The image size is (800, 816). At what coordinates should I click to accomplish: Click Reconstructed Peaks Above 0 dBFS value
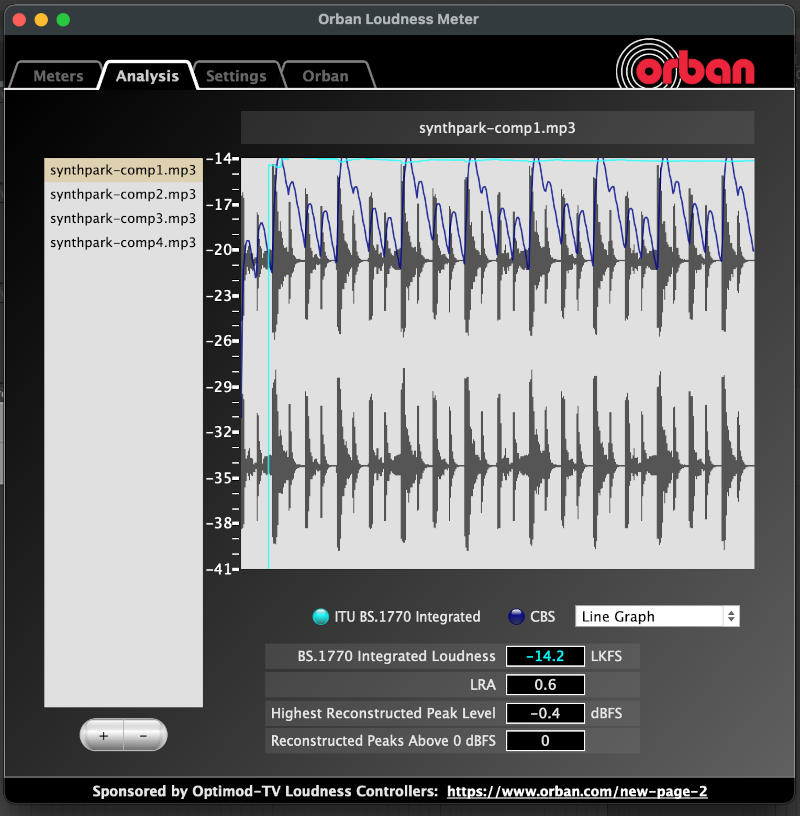pyautogui.click(x=545, y=741)
